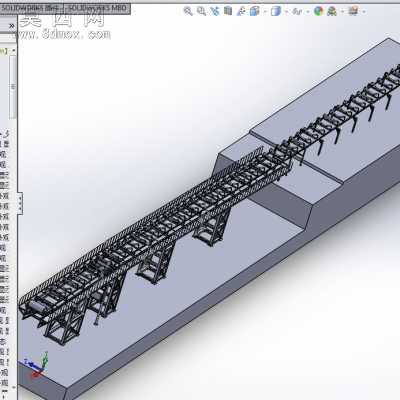Expand the View Orientation dropdown arrow
The image size is (400, 400).
(x=265, y=12)
